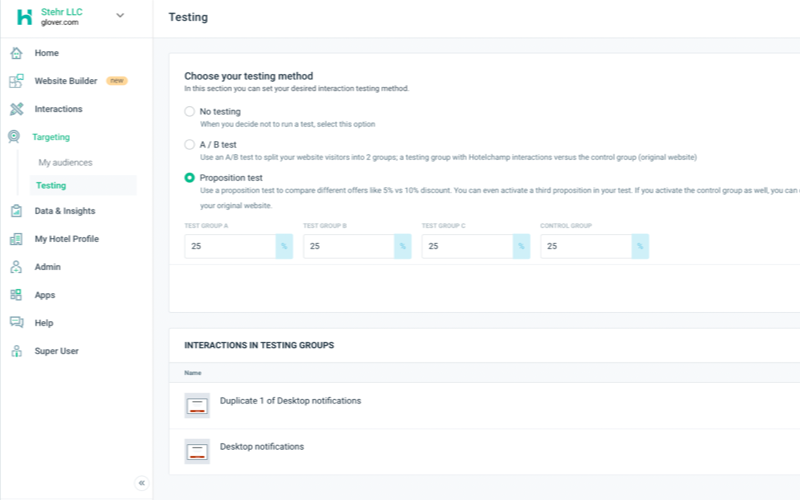Click the Help chat icon
800x500 pixels.
[16, 323]
